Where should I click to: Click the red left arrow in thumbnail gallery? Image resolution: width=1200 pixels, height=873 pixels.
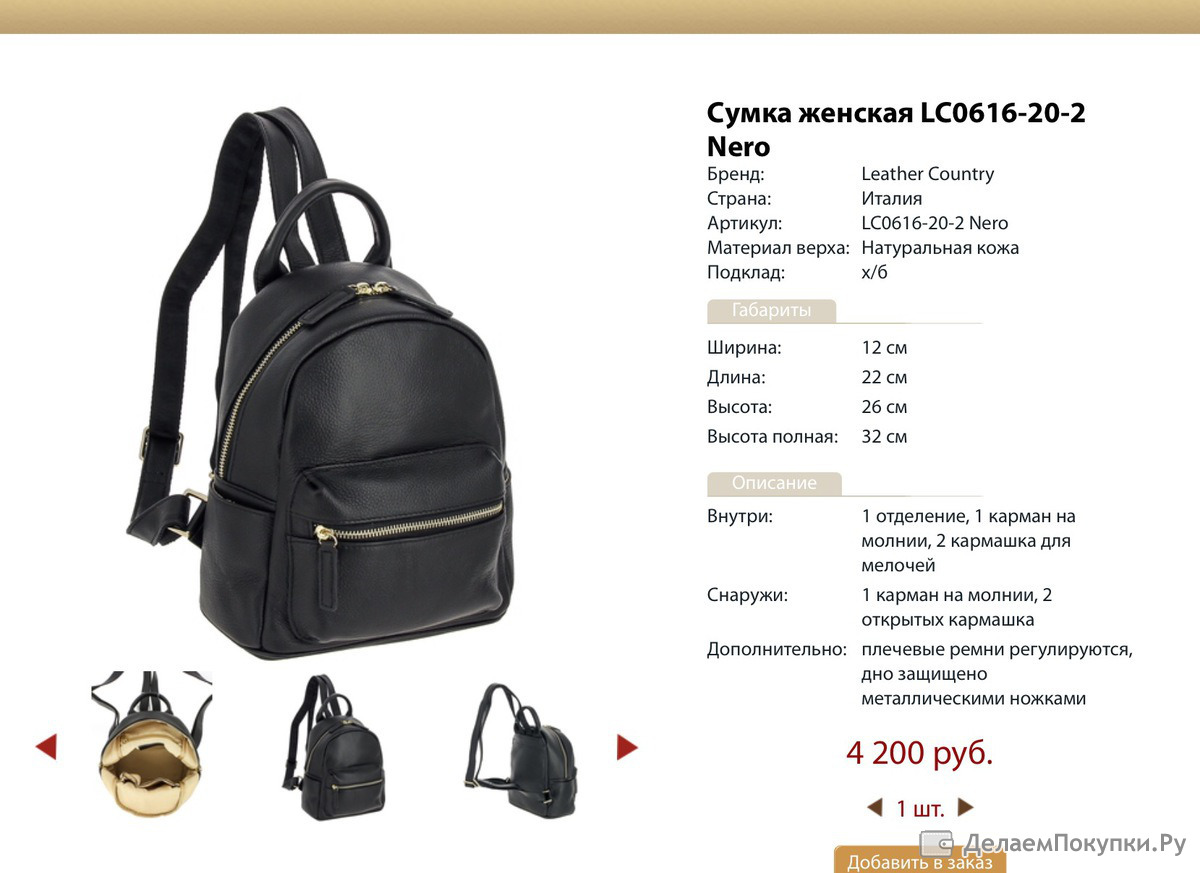click(x=46, y=747)
